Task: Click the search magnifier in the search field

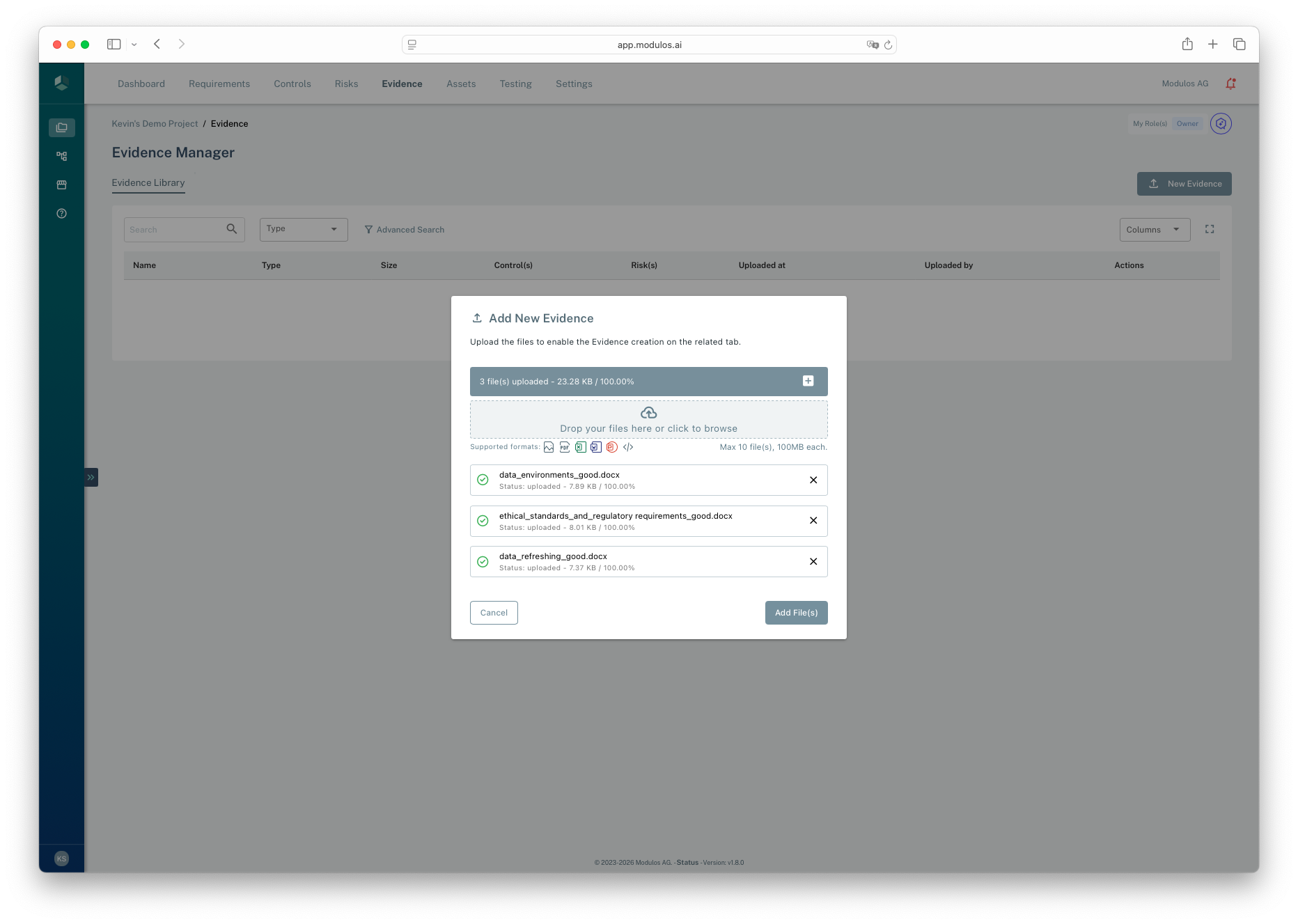Action: click(x=231, y=228)
